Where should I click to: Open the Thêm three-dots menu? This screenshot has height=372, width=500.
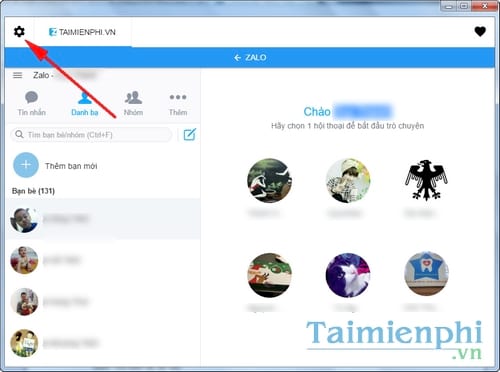coord(178,104)
